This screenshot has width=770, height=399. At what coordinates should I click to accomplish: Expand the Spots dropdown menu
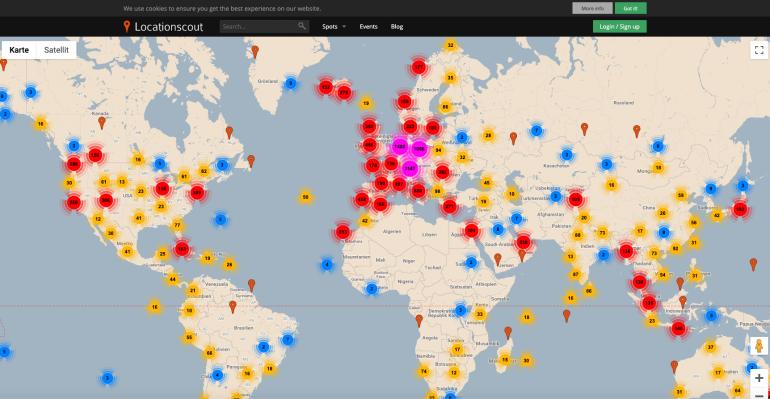coord(334,27)
